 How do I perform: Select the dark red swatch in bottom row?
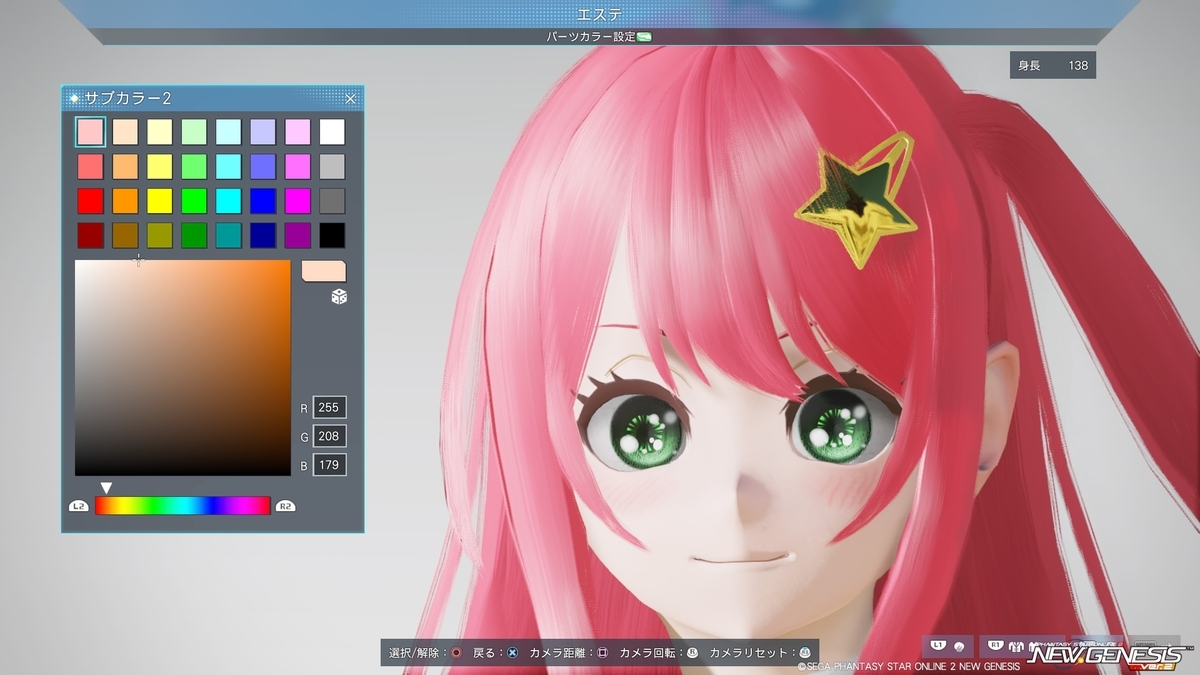pos(90,235)
